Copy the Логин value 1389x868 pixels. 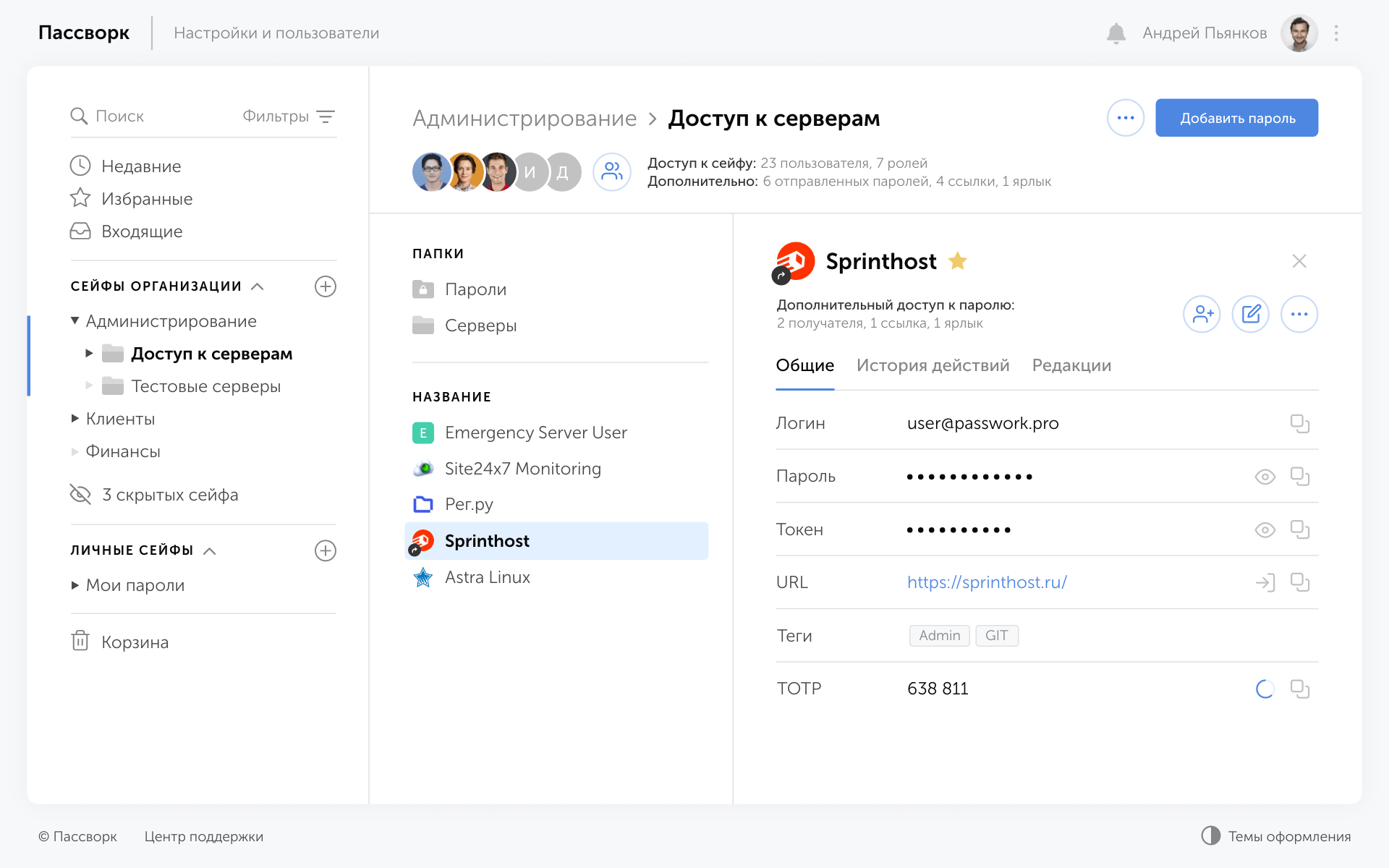pos(1300,424)
